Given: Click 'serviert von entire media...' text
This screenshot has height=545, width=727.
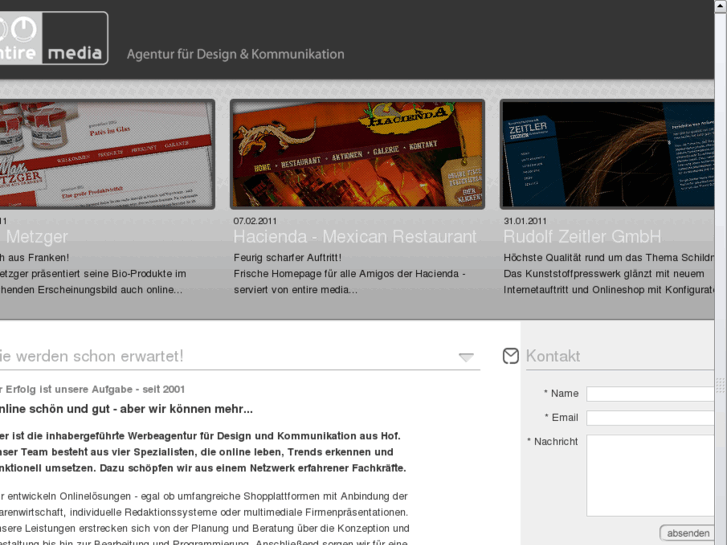Looking at the screenshot, I should coord(295,290).
